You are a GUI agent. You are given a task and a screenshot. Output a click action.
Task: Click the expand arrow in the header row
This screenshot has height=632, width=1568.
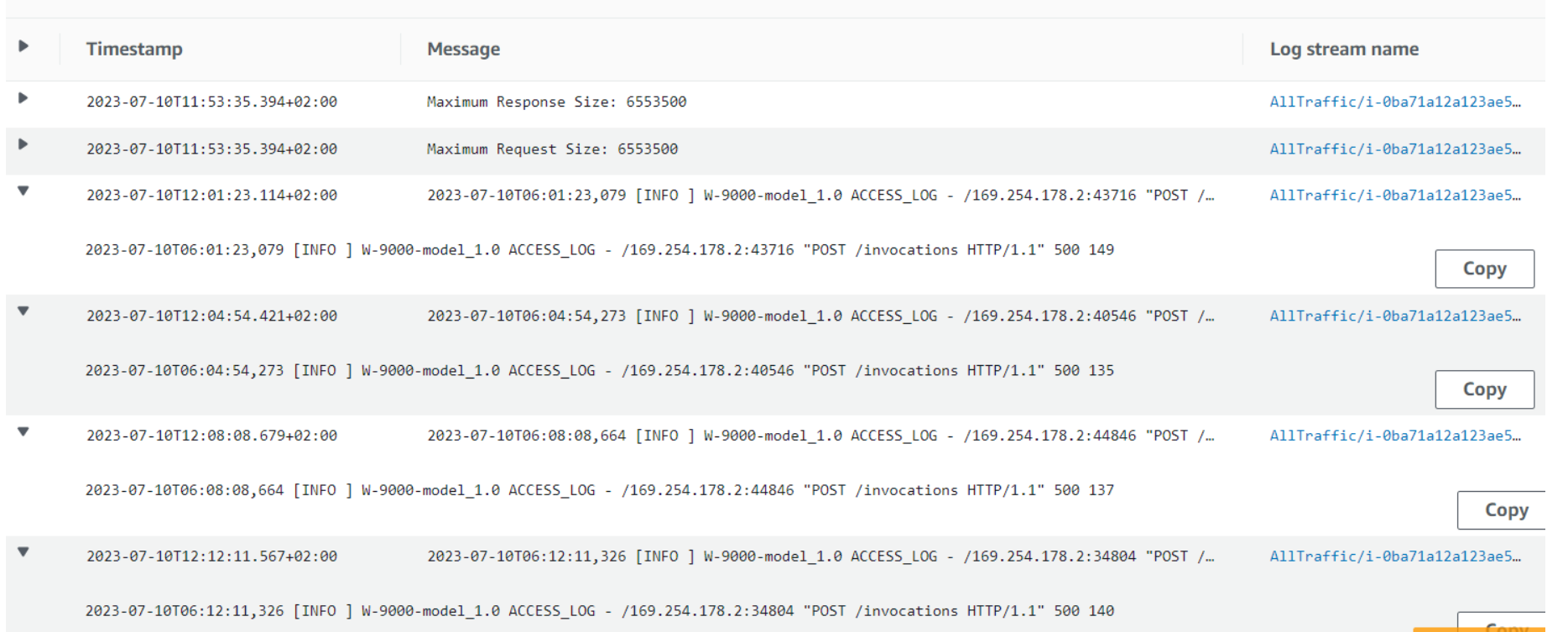pyautogui.click(x=24, y=46)
